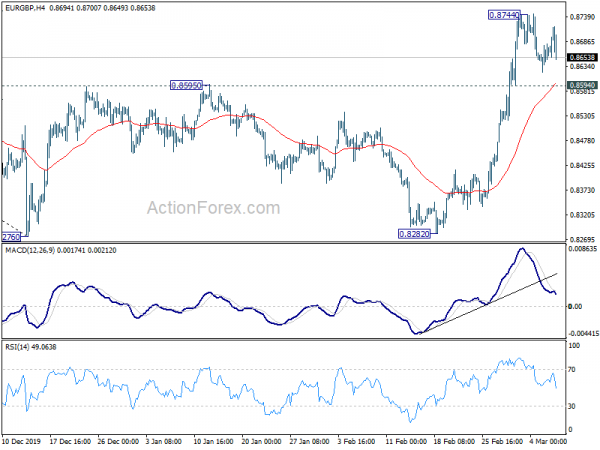The height and width of the screenshot is (450, 600).
Task: Select the 0.85940 level tag on axis
Action: coord(582,85)
